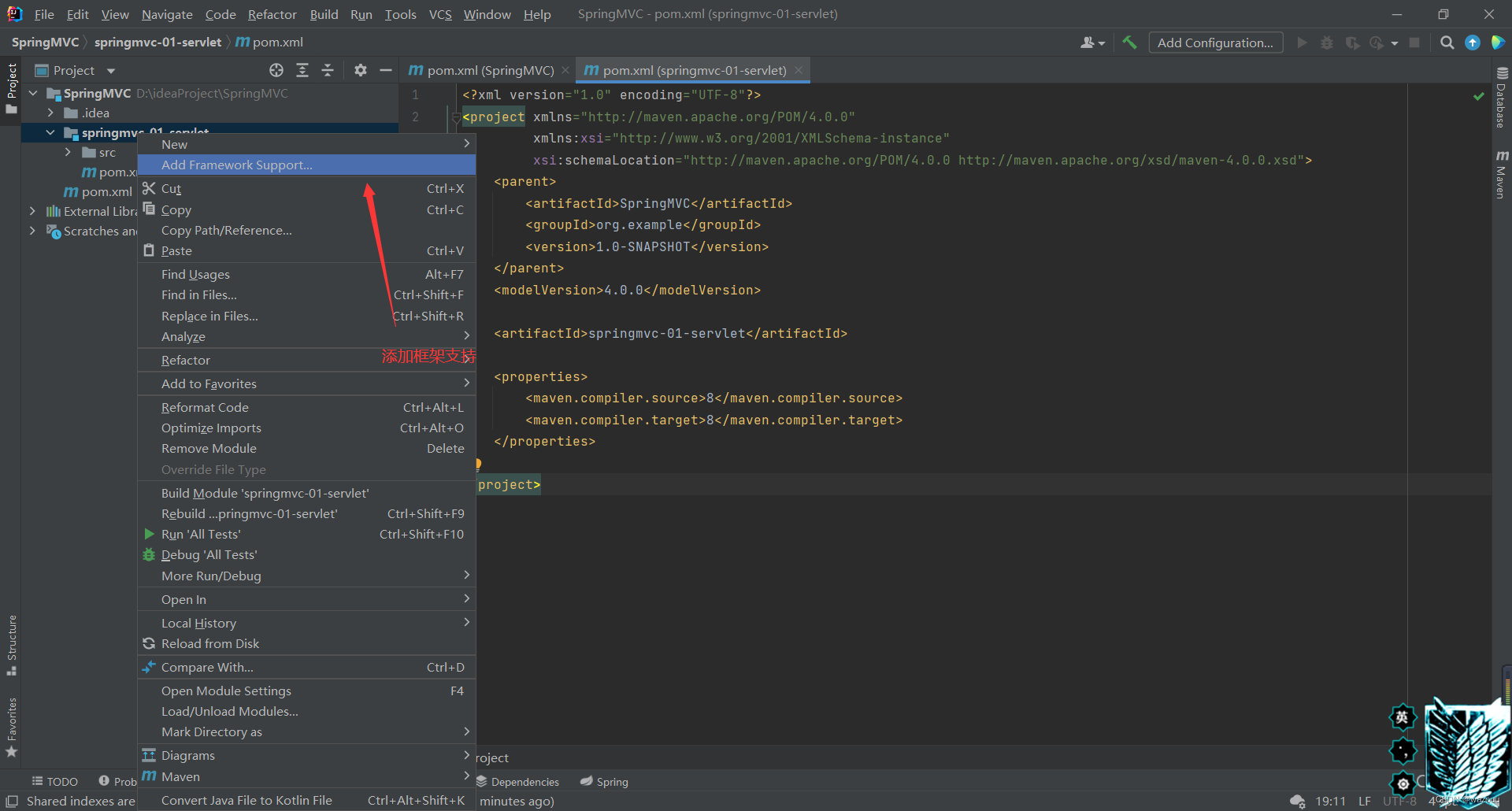Choose Run 'All Tests' in context menu
1512x811 pixels.
coord(307,534)
